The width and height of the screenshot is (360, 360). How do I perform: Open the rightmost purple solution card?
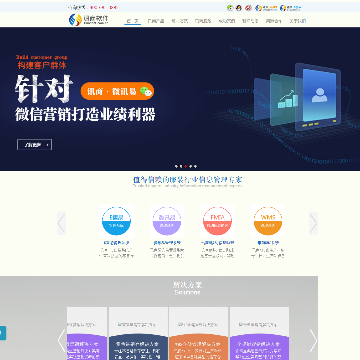tap(259, 333)
